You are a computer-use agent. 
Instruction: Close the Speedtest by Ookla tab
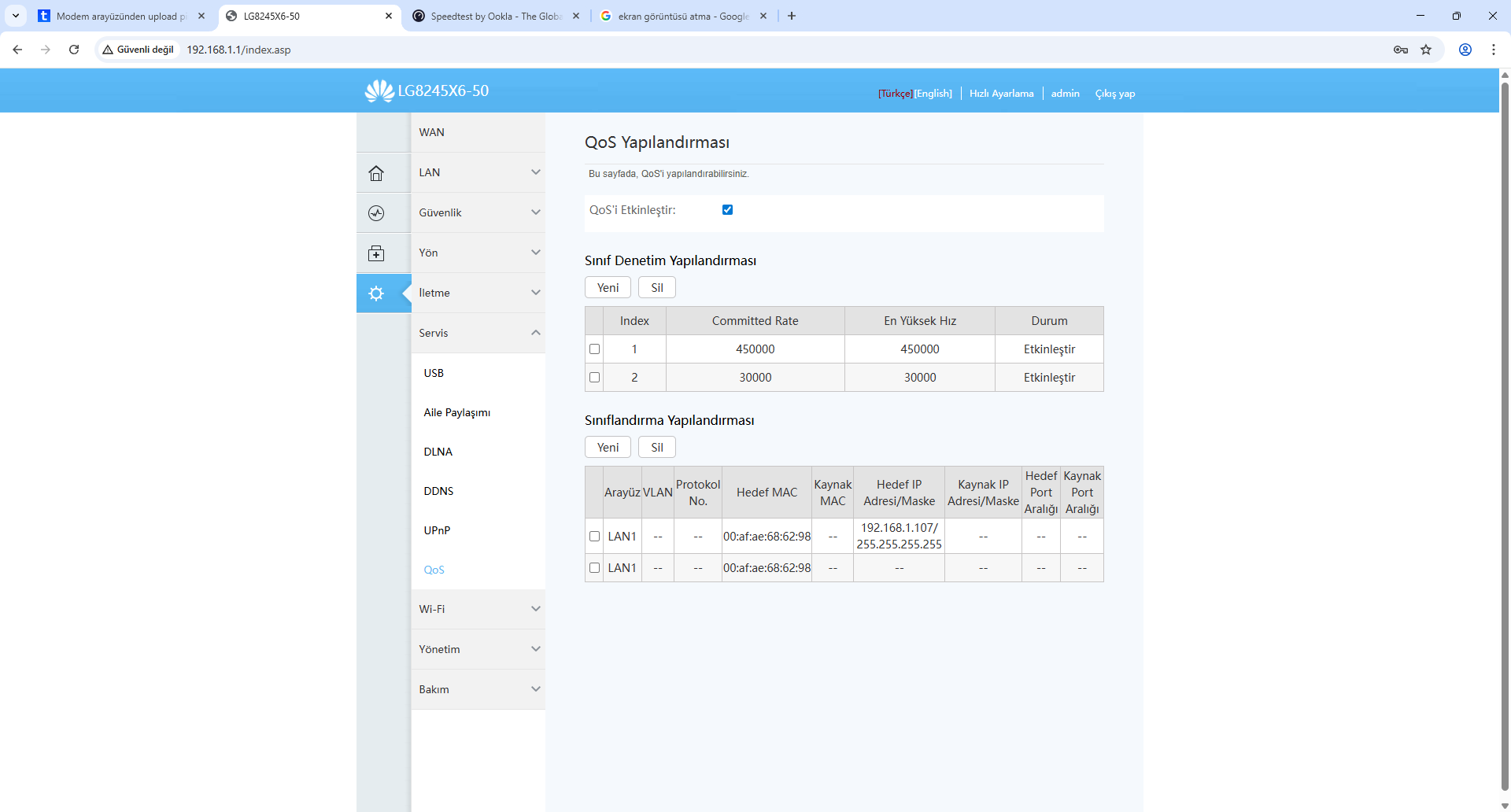click(576, 16)
